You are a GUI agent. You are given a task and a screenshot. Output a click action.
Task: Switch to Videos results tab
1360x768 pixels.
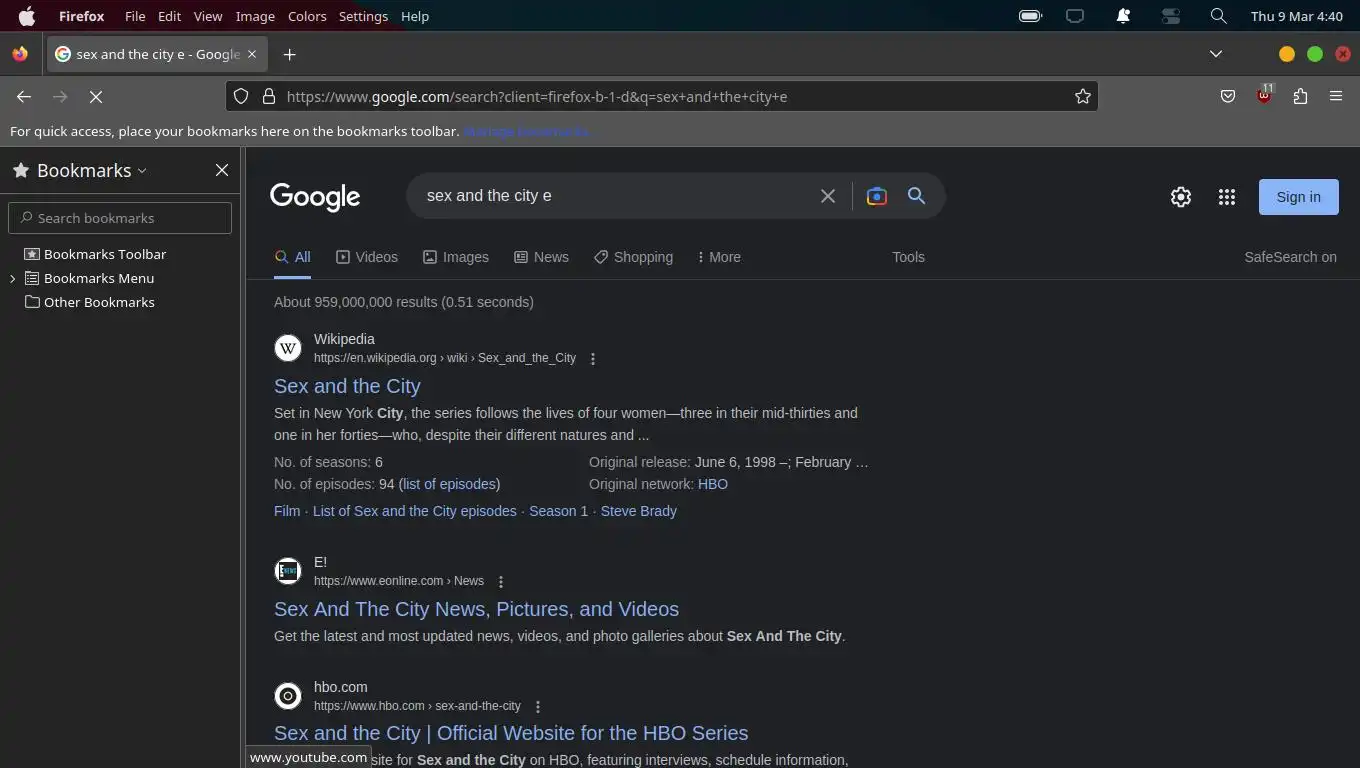click(367, 257)
